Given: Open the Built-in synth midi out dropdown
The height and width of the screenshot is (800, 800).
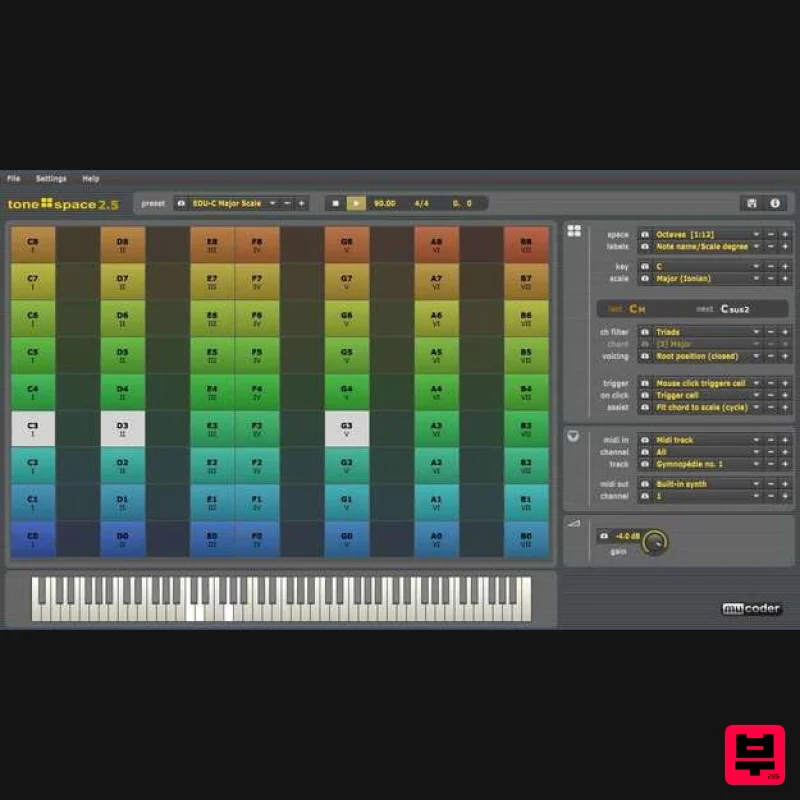Looking at the screenshot, I should pyautogui.click(x=707, y=484).
